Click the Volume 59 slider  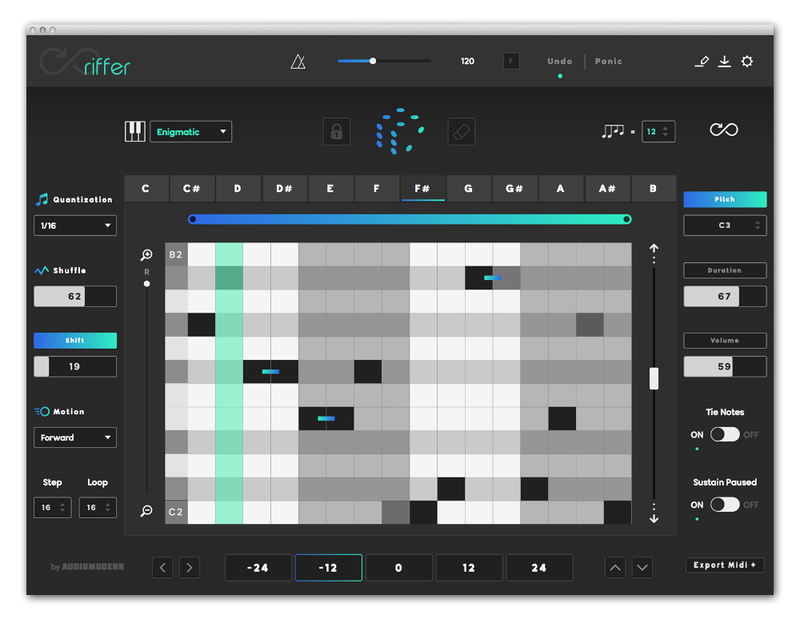tap(724, 366)
